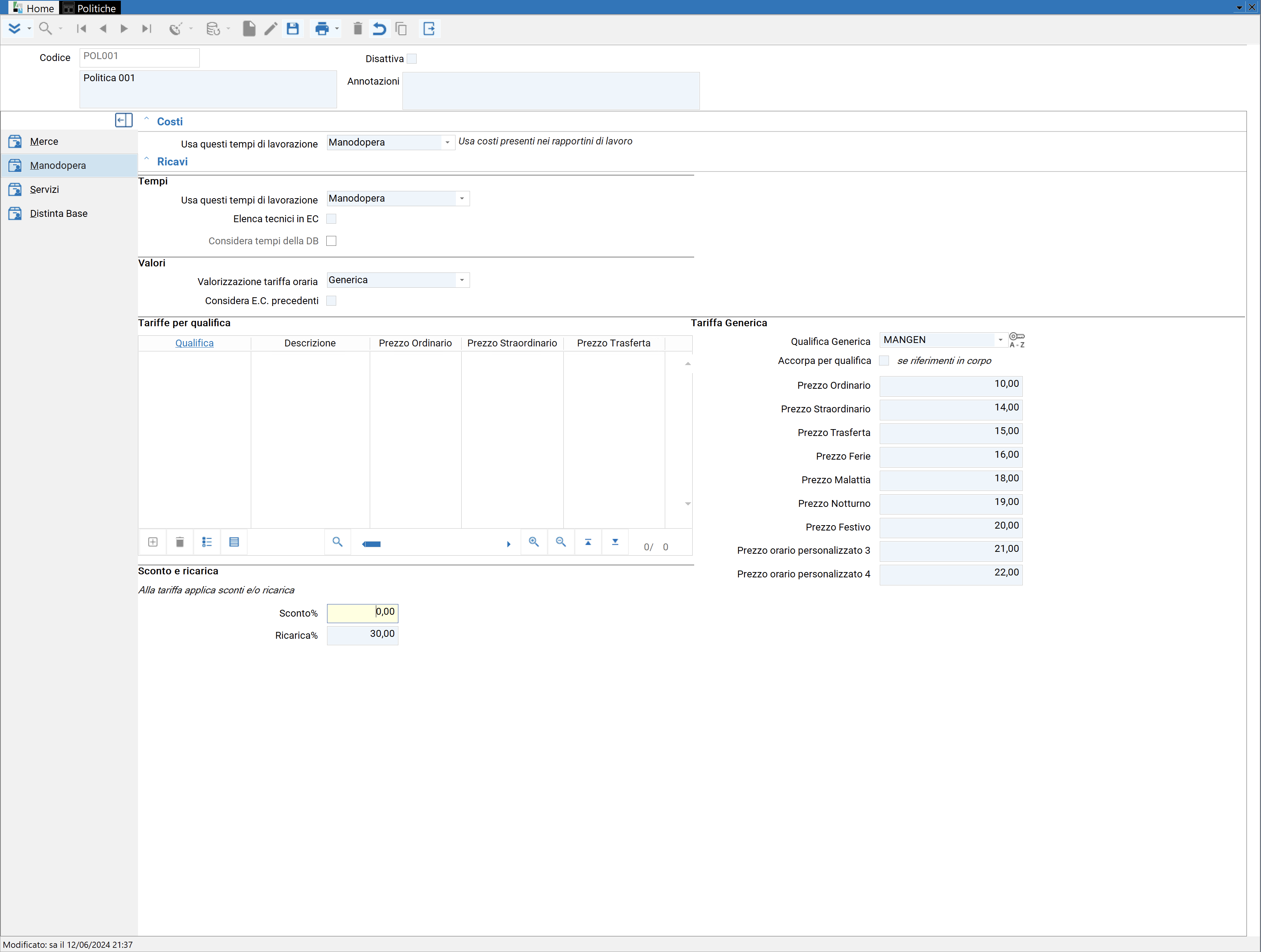Add a row to Tariffe per qualifica grid
Image resolution: width=1261 pixels, height=952 pixels.
point(153,542)
